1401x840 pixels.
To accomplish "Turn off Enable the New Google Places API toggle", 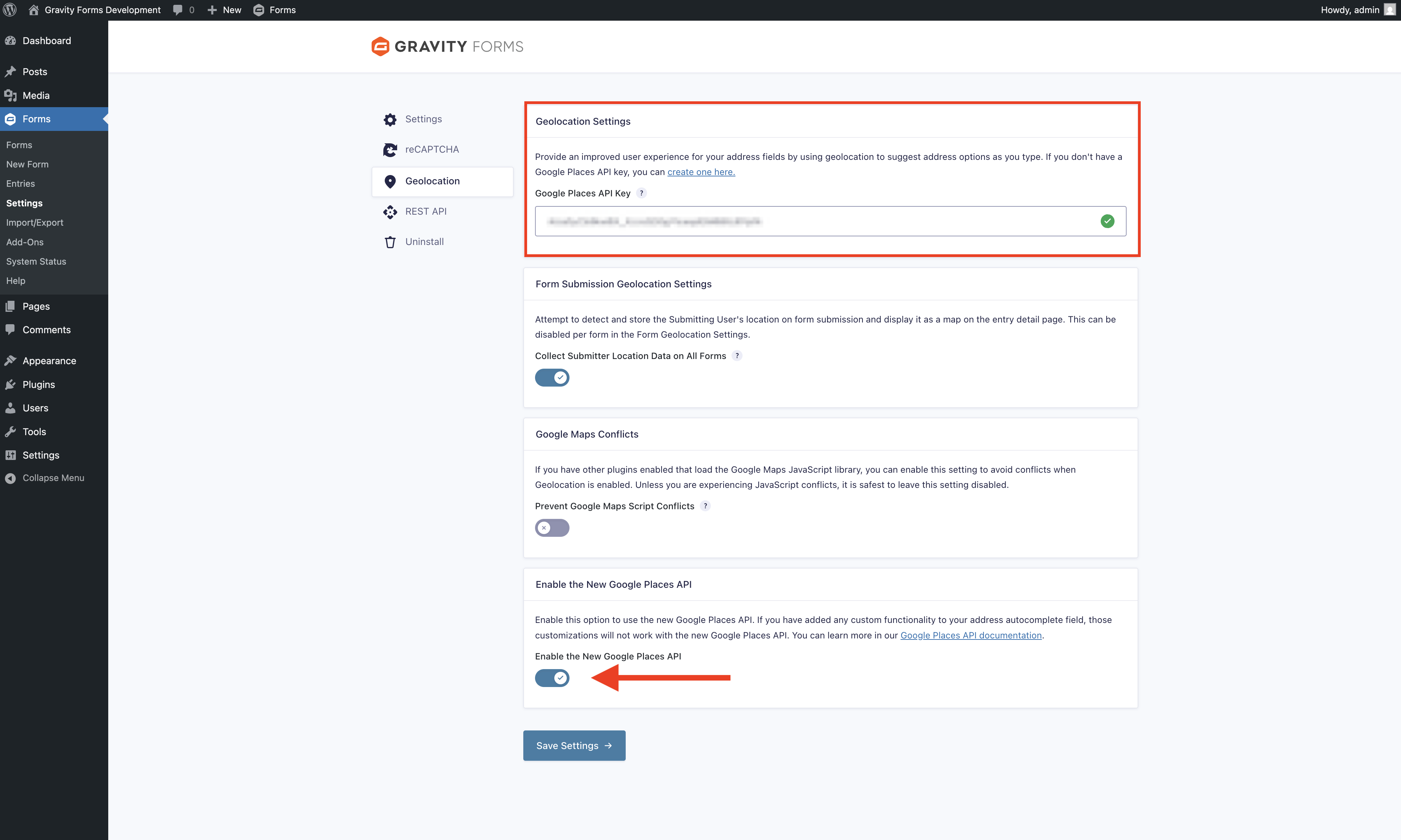I will click(552, 677).
